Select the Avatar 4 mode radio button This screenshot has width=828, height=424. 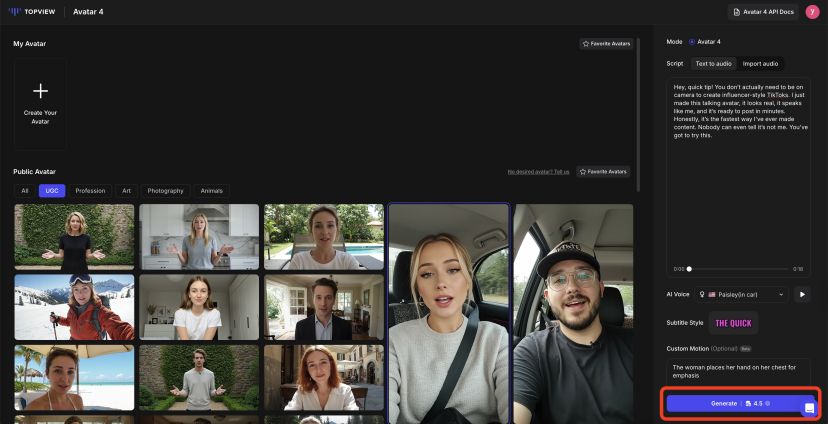[692, 42]
